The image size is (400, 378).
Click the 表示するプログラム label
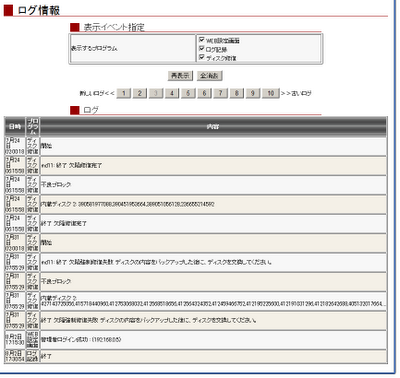tap(94, 48)
